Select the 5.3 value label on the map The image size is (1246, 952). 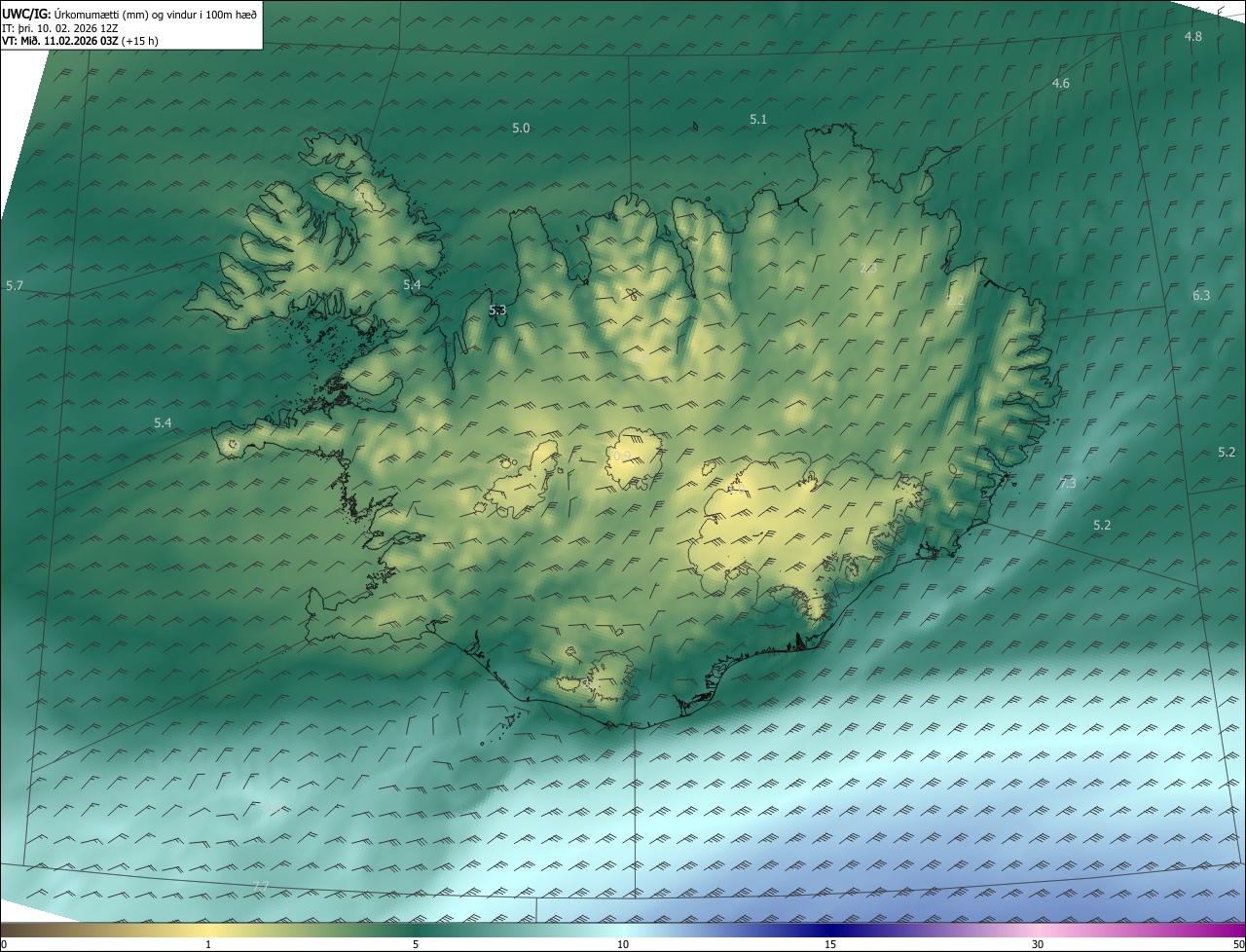tap(497, 311)
